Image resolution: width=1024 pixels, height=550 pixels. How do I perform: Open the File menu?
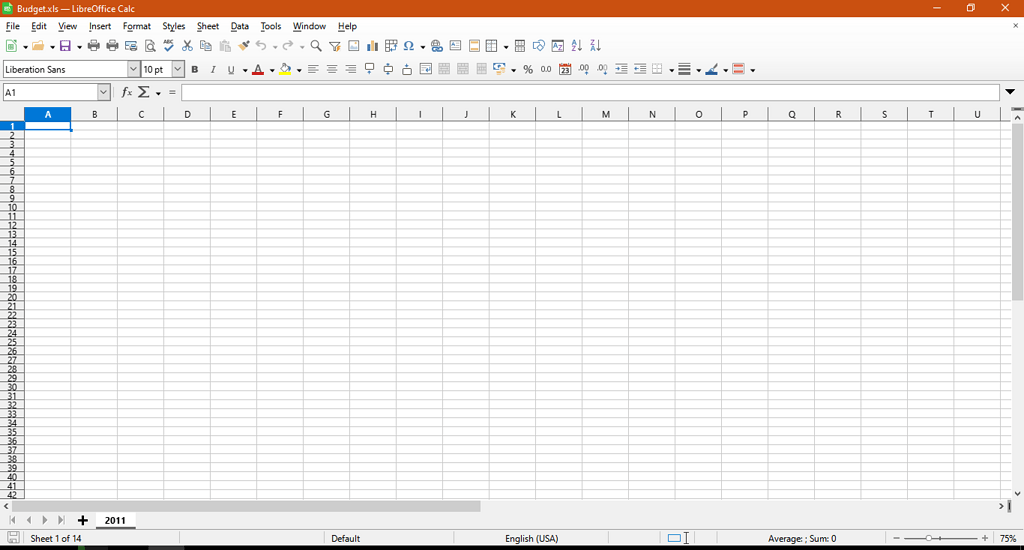click(x=12, y=26)
